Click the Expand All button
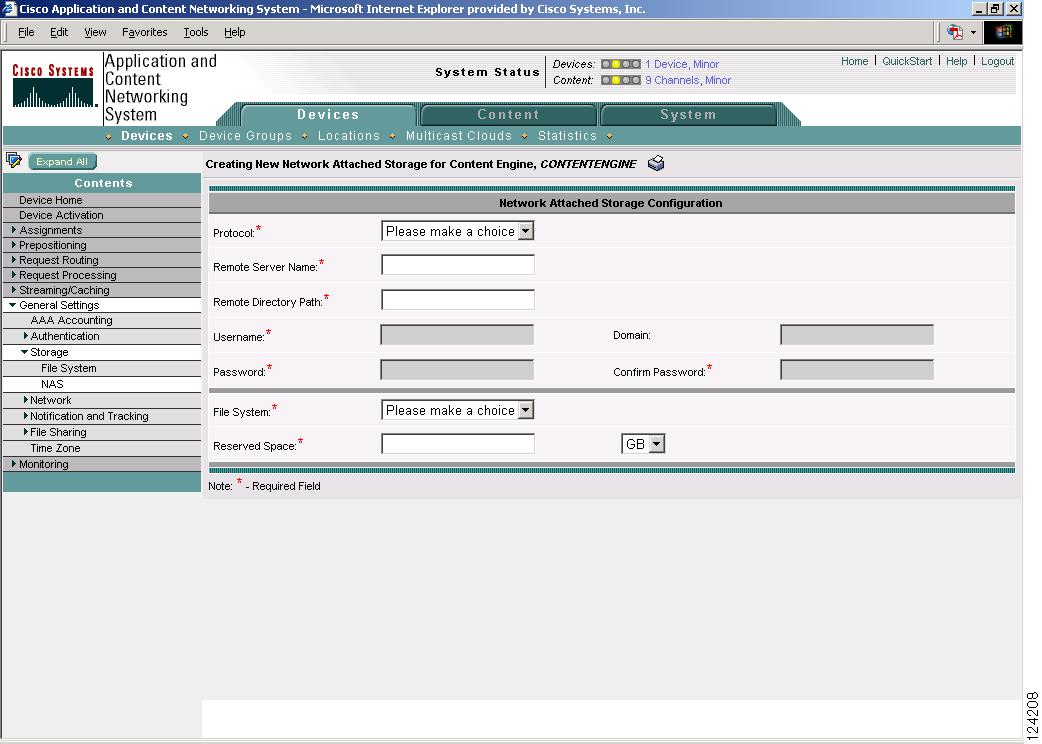This screenshot has height=744, width=1042. (62, 161)
